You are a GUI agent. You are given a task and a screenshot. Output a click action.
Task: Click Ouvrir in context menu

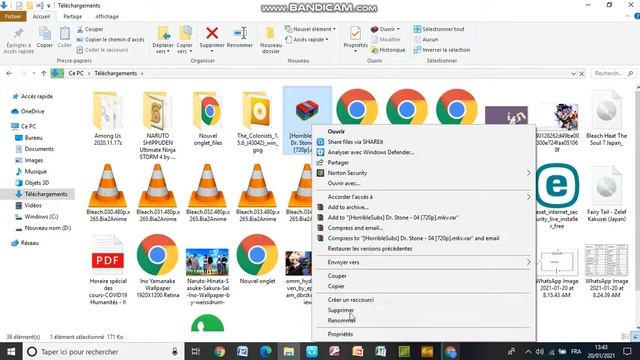pyautogui.click(x=336, y=131)
